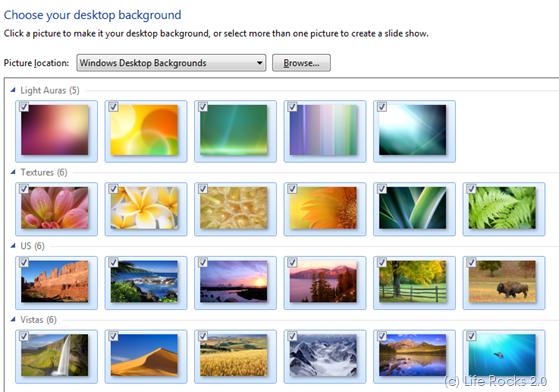Select the waterfall Vistas wallpaper
Screen dimensions: 559x392
pos(55,355)
